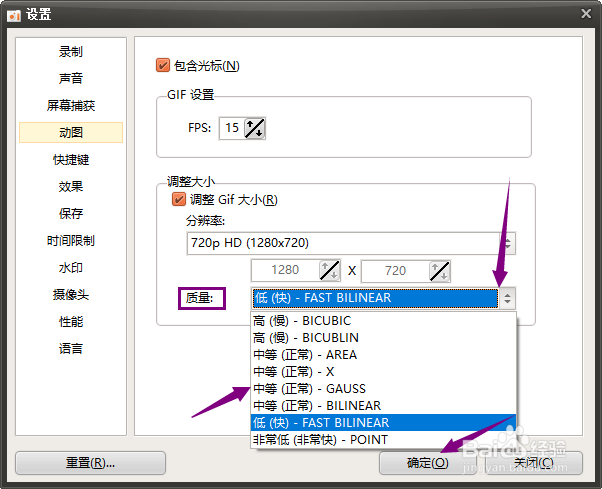
Task: Close the 设置 dialog window
Action: pyautogui.click(x=586, y=14)
